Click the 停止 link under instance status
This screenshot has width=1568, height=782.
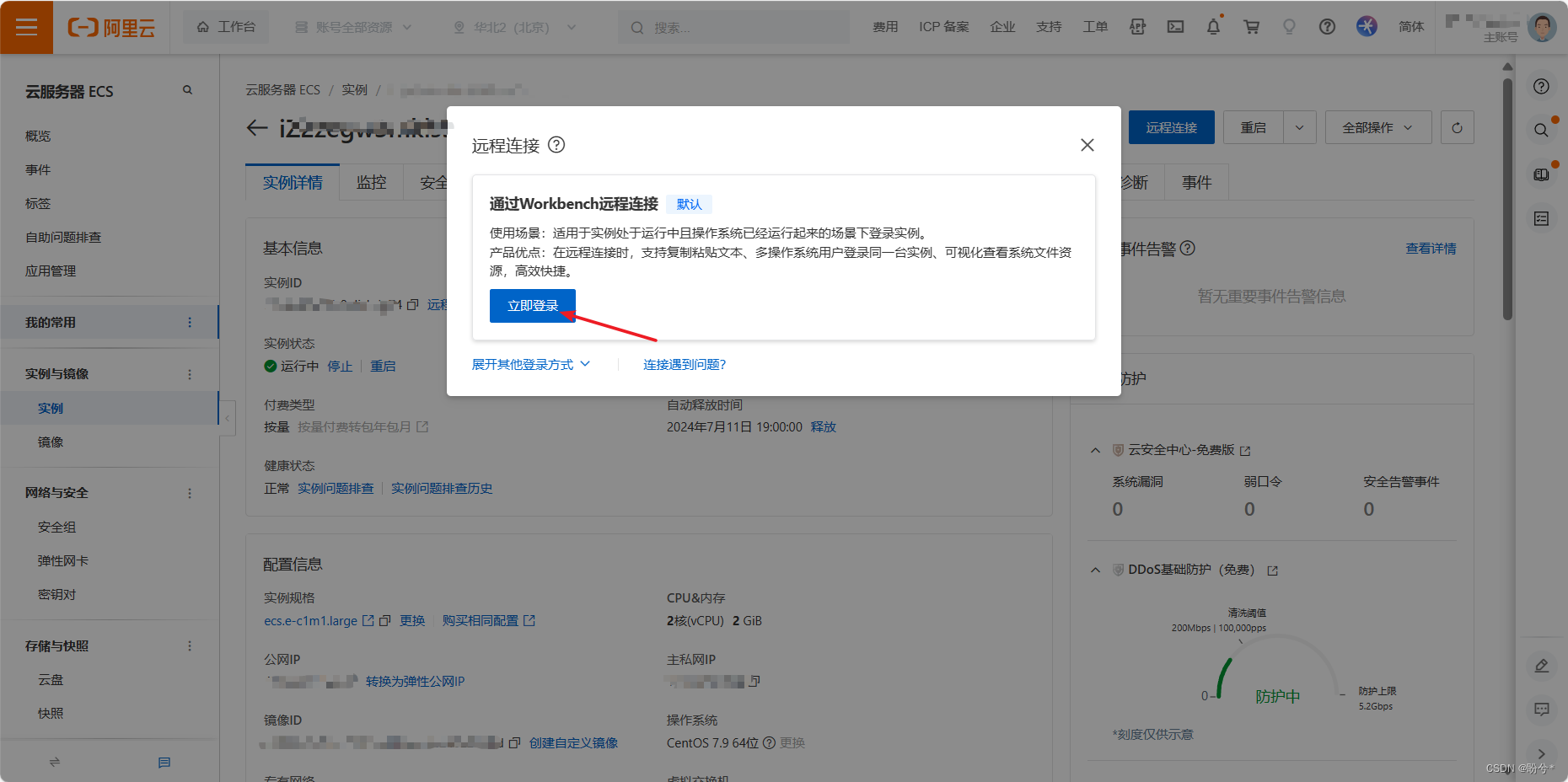coord(340,366)
